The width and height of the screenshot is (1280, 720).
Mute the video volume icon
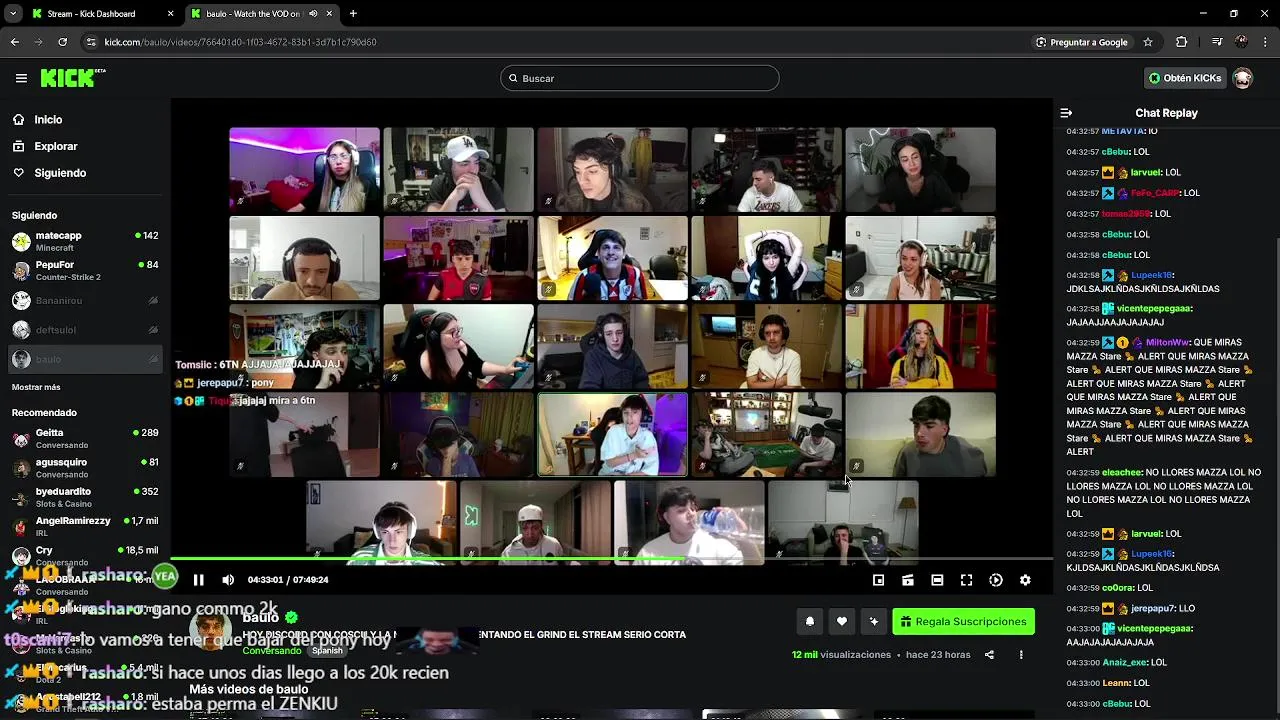[x=228, y=580]
